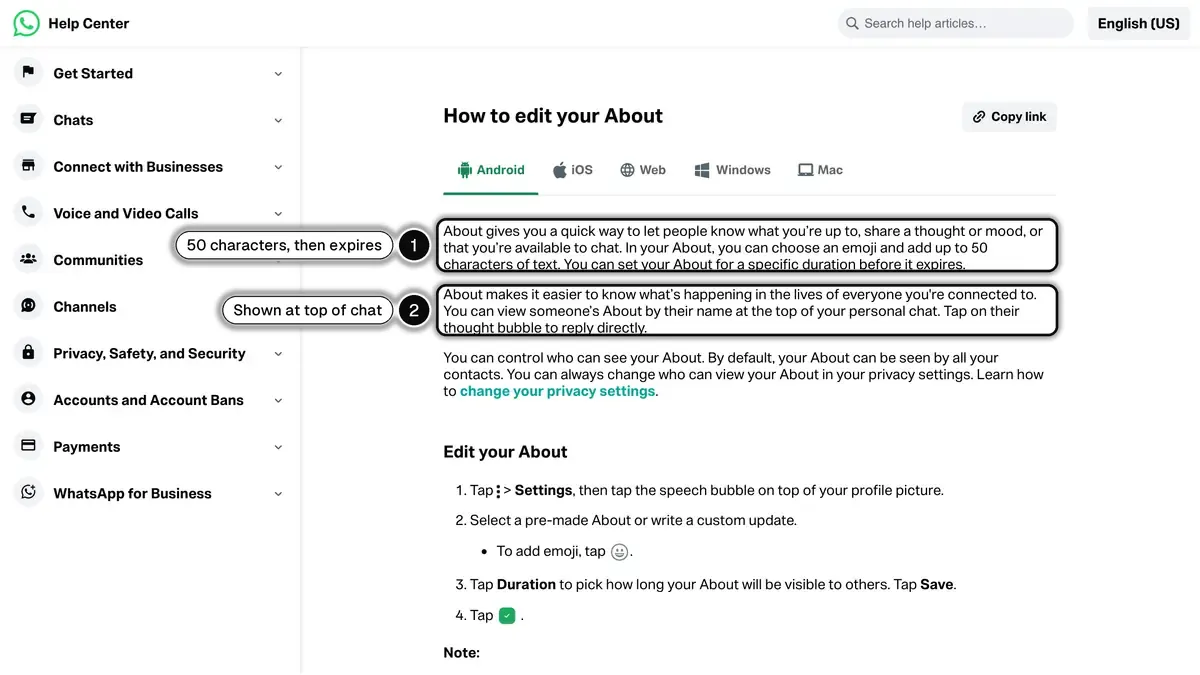The width and height of the screenshot is (1200, 675).
Task: Click the Payments card icon
Action: tap(28, 446)
